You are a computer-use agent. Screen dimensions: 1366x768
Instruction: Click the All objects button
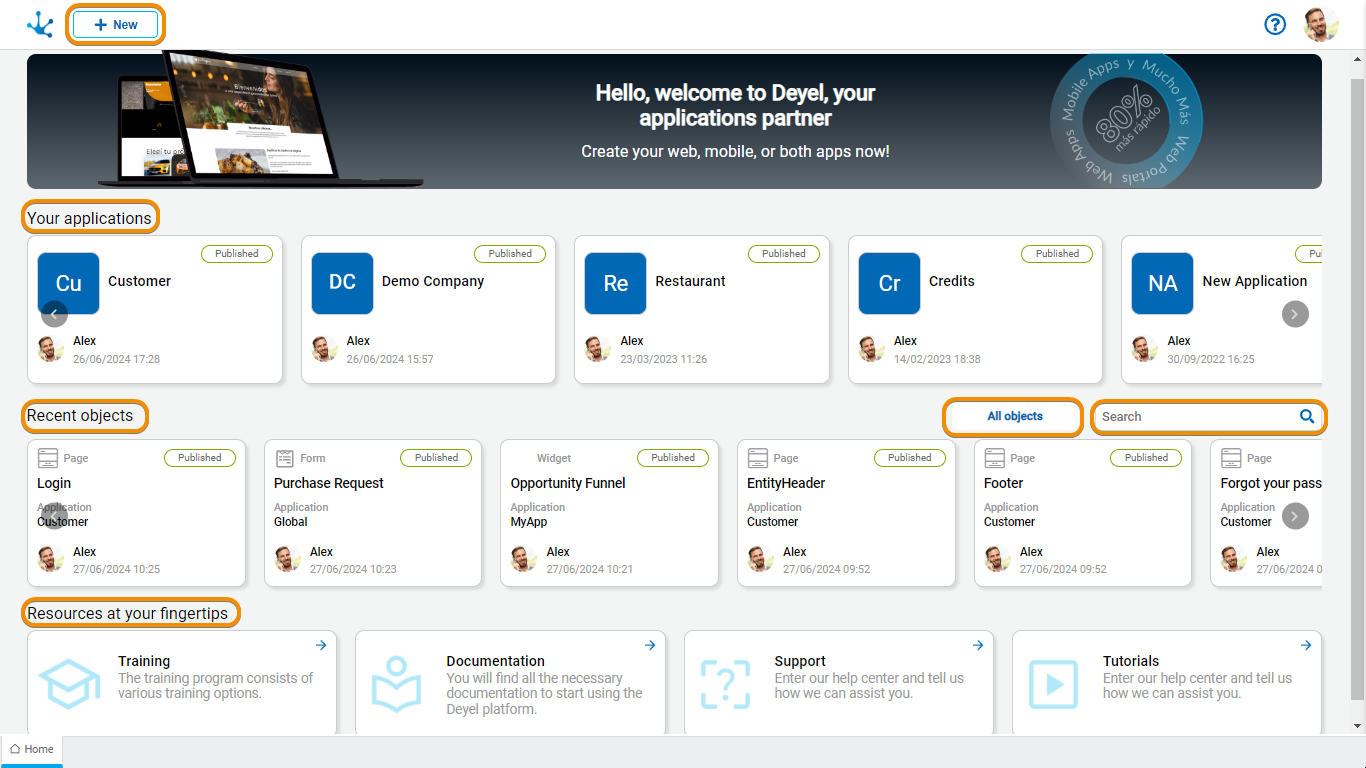point(1014,417)
